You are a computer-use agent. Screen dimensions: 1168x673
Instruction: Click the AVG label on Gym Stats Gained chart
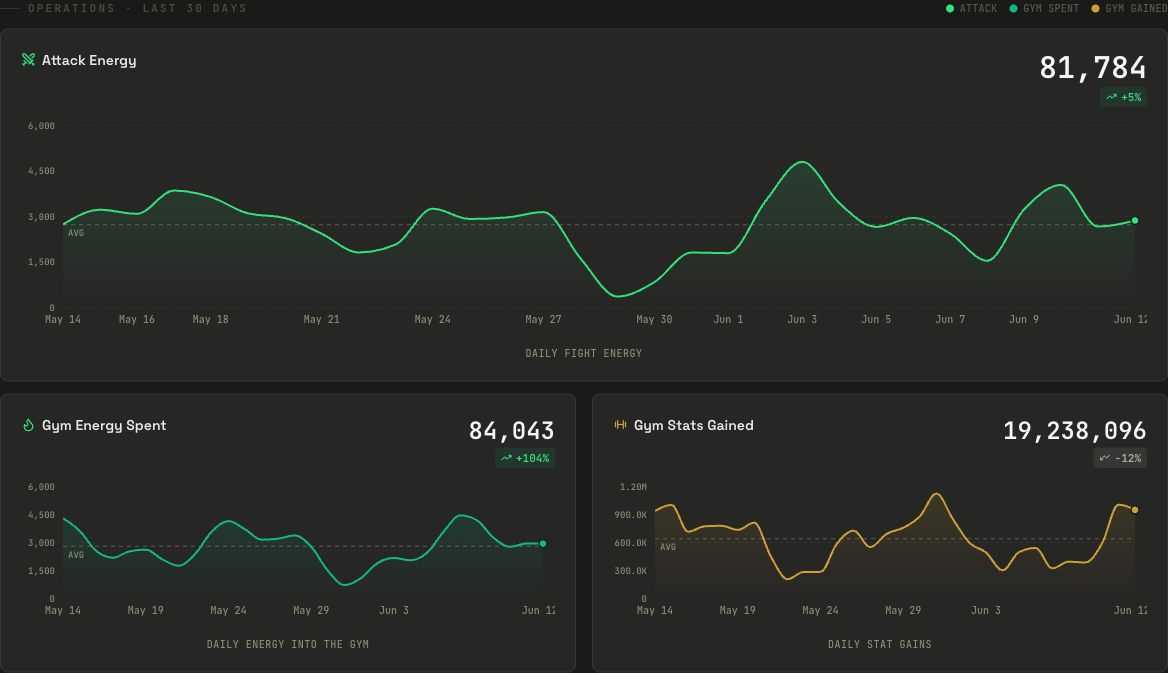point(668,547)
